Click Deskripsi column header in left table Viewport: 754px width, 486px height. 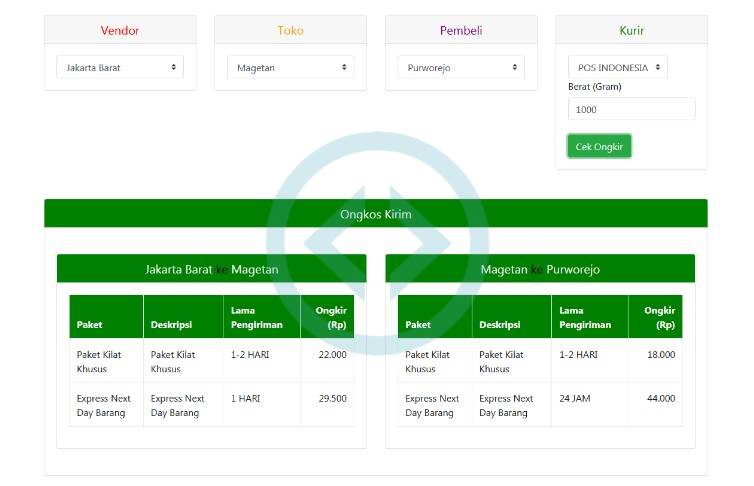(169, 324)
